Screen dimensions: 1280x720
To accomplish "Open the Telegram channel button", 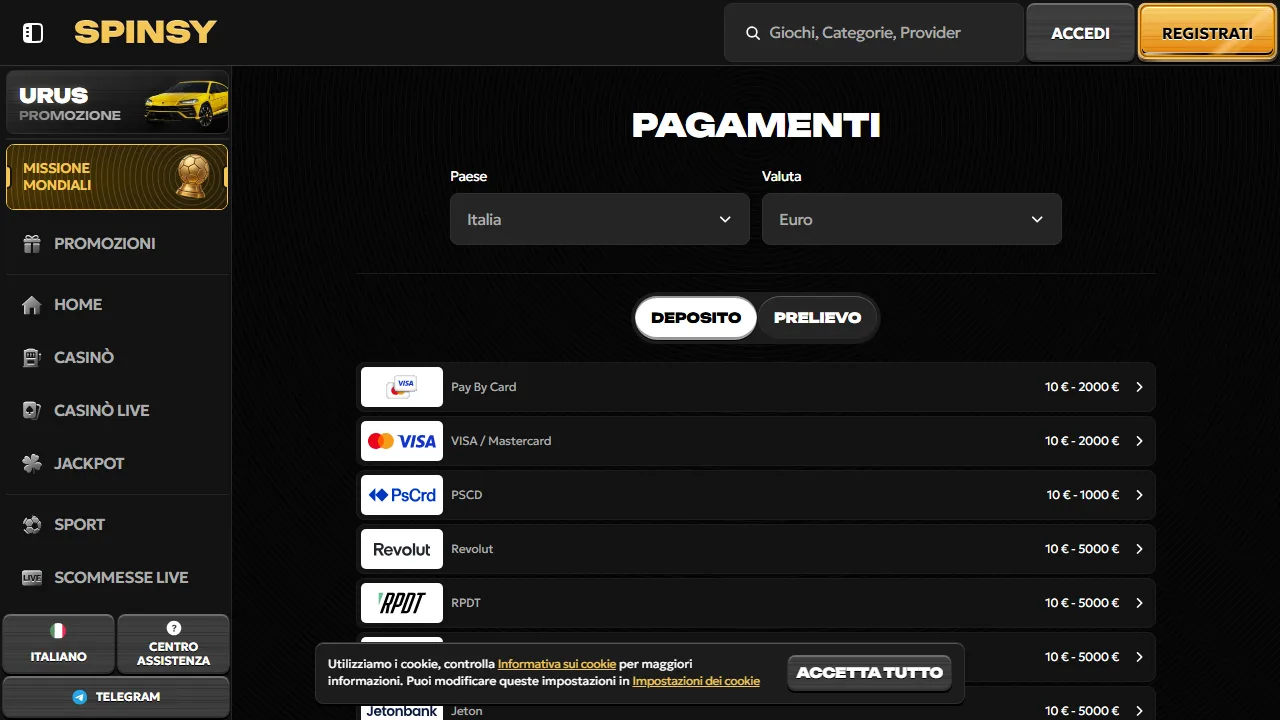I will click(x=116, y=697).
